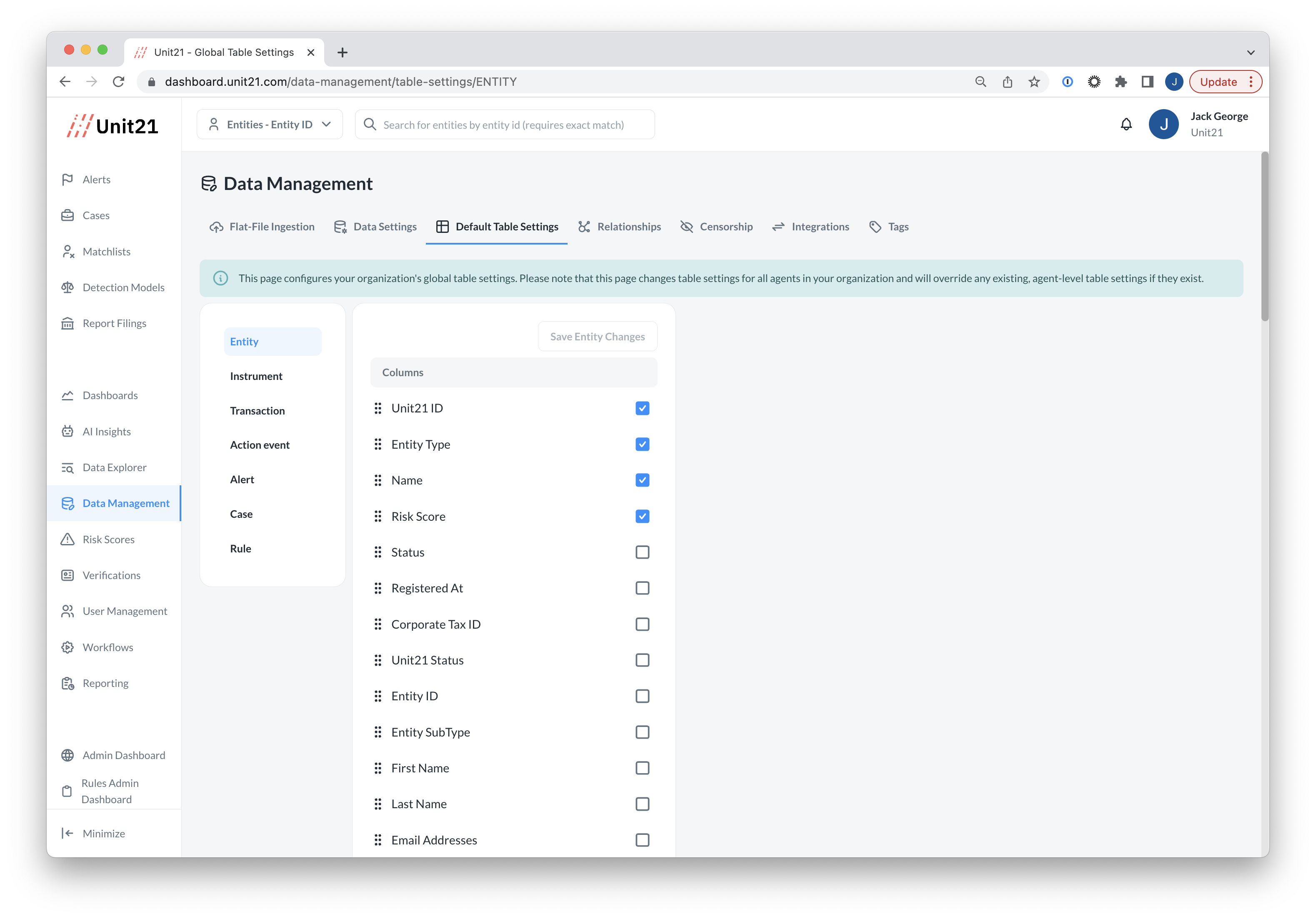Open Alerts from the sidebar flag icon
Image resolution: width=1316 pixels, height=919 pixels.
click(68, 179)
